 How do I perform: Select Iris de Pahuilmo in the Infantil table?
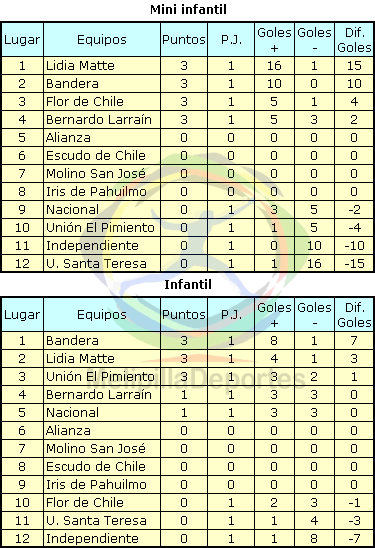click(x=96, y=484)
